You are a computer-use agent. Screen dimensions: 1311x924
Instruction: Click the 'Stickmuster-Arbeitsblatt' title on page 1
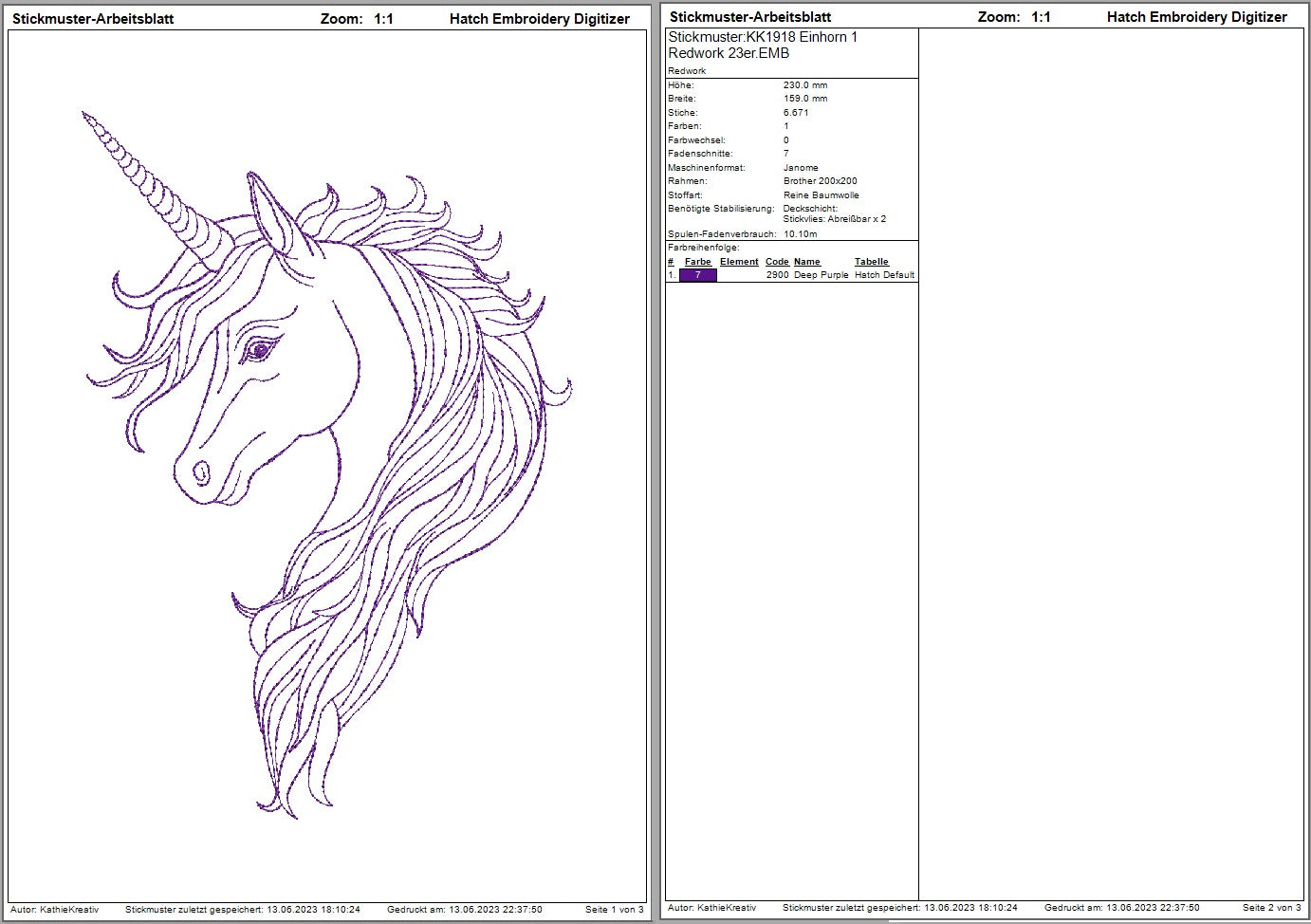(93, 18)
